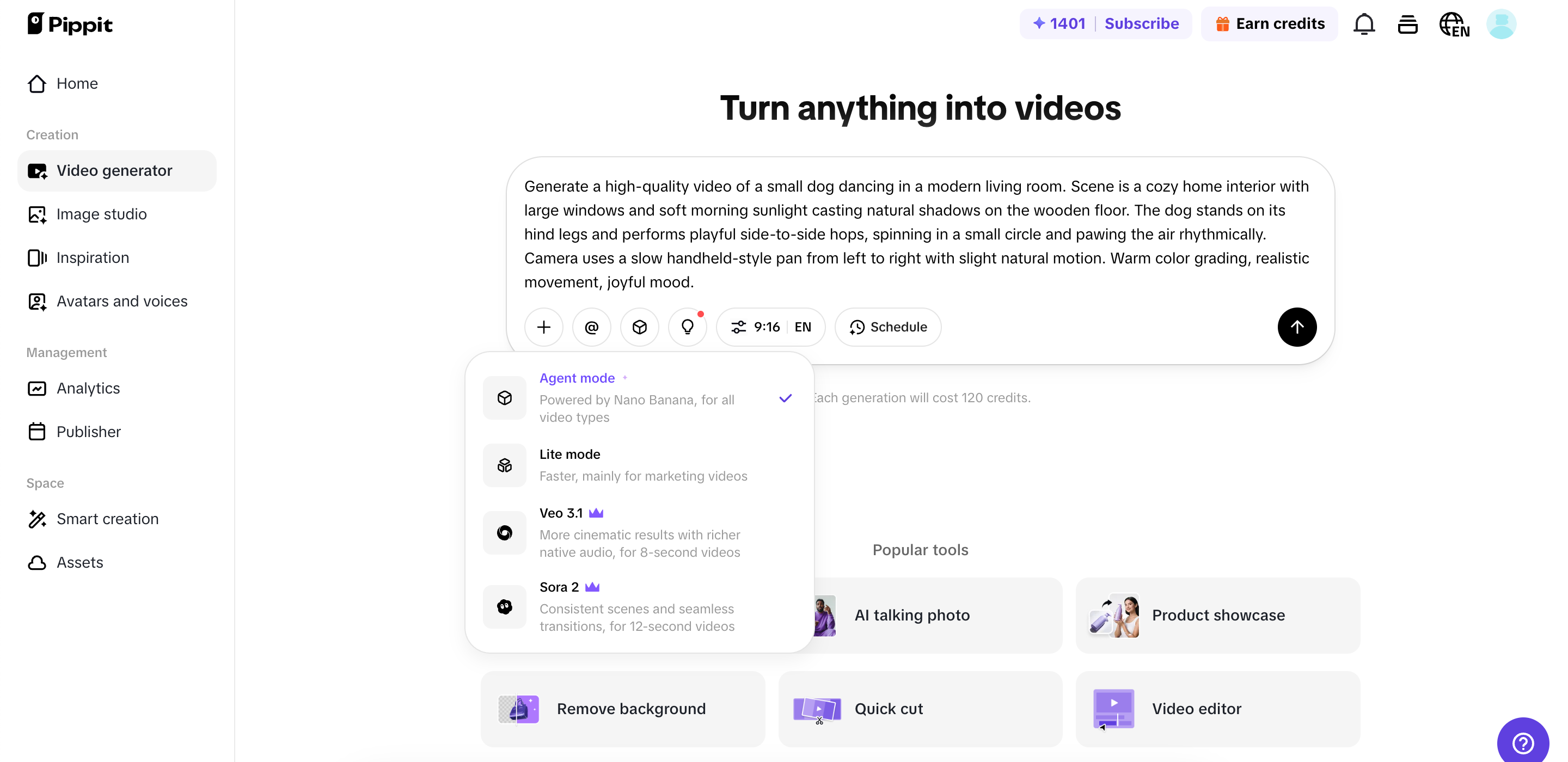Open the model picker cube dropdown
The height and width of the screenshot is (762, 1568).
[x=639, y=327]
